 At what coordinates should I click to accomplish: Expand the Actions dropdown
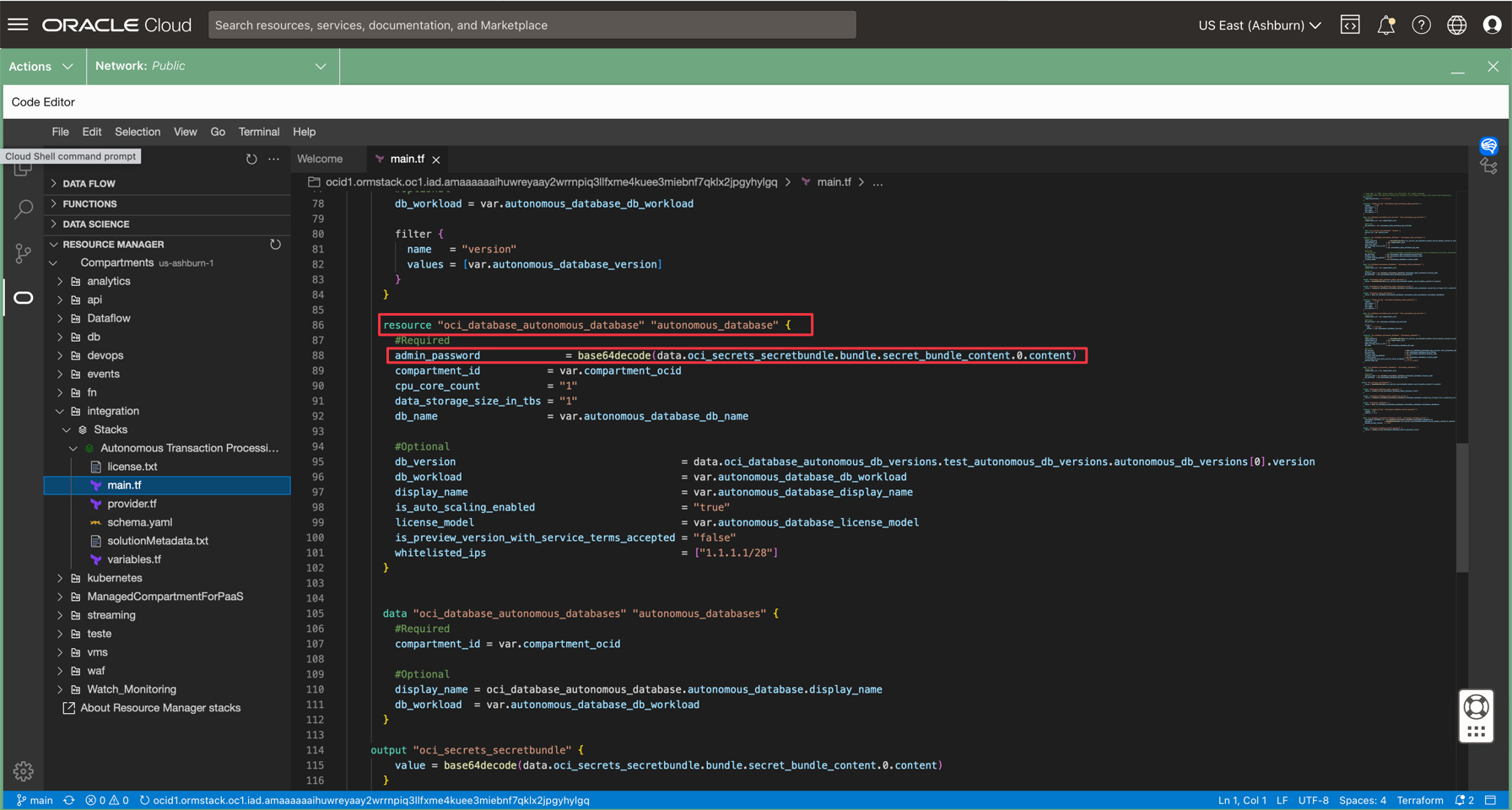pos(41,67)
